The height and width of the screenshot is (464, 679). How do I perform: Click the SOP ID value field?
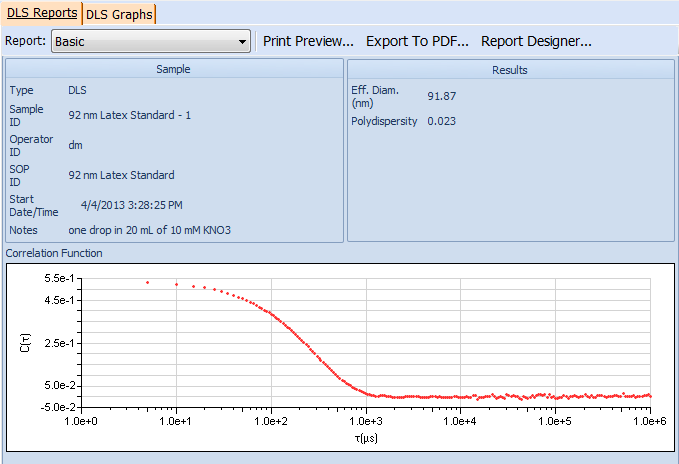[x=121, y=175]
